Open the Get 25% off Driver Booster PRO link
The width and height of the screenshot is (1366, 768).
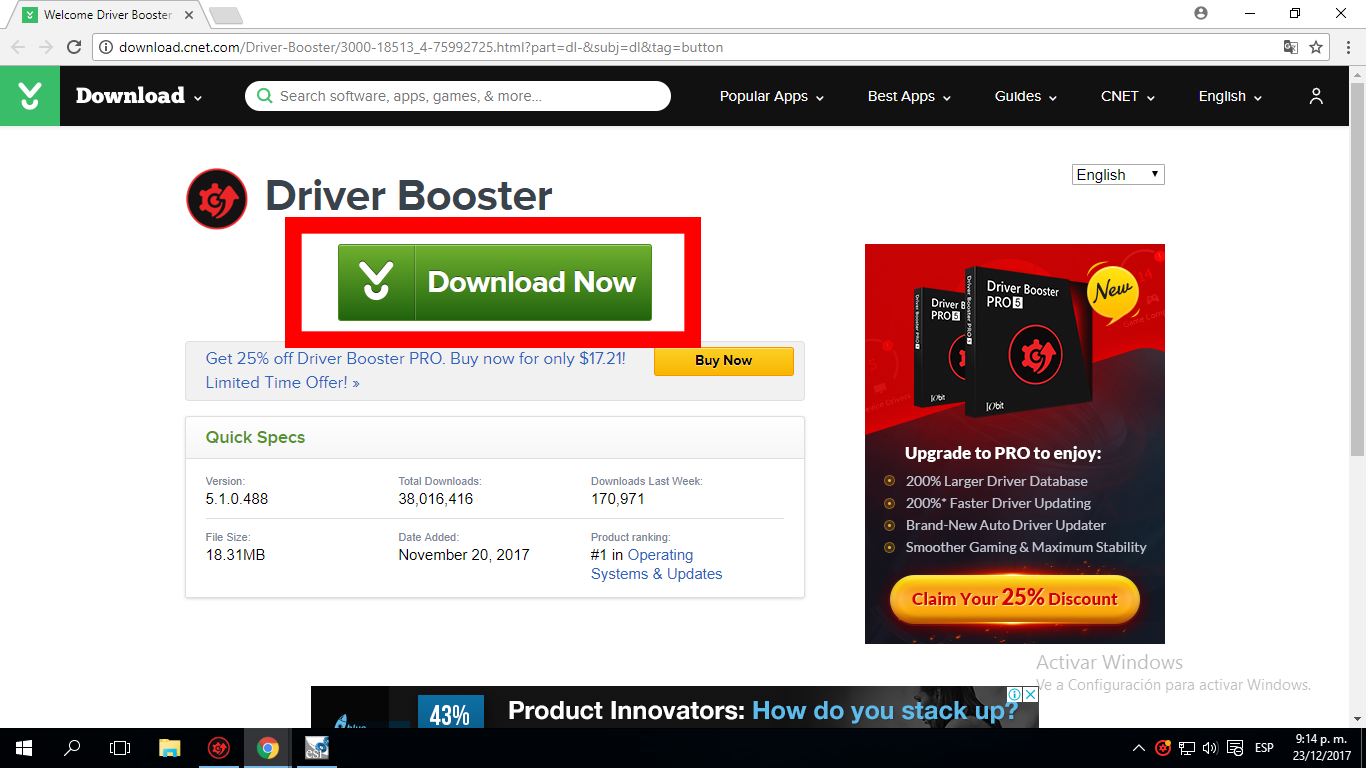pos(416,370)
